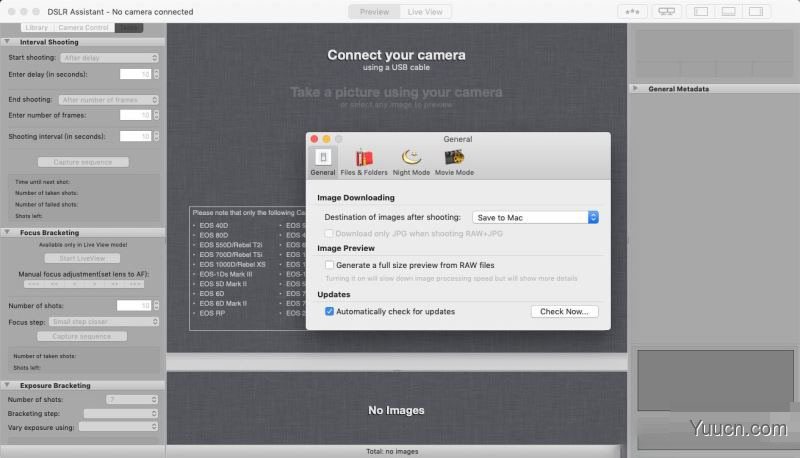Adjust the Enter delay stepper arrows

point(156,74)
